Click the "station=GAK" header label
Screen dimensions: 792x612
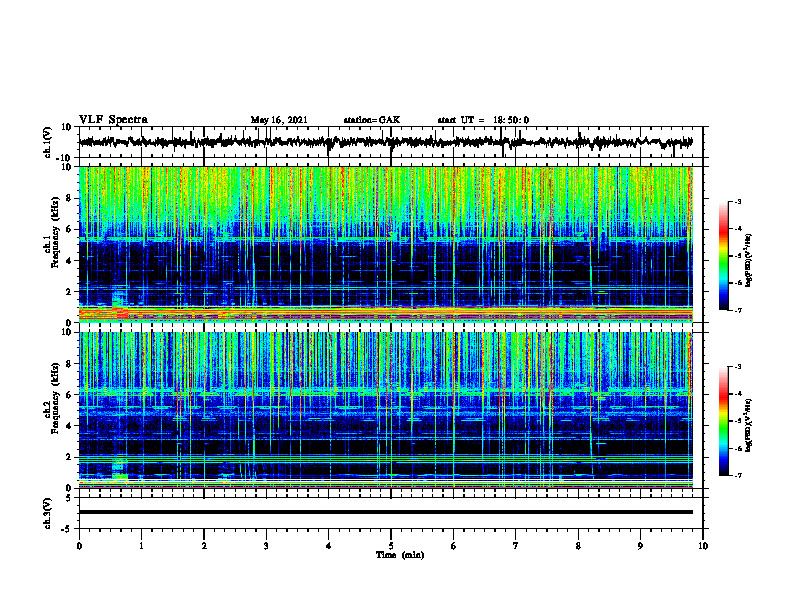point(372,120)
